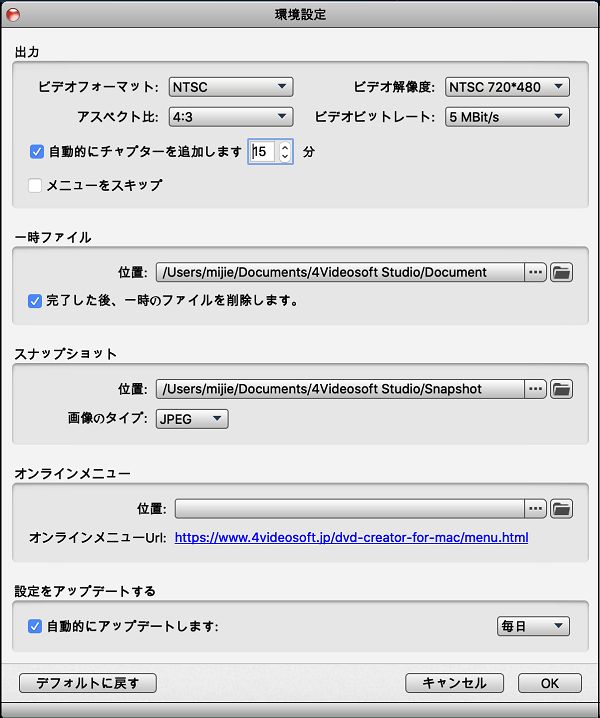Decrease chapter minutes with down arrow

point(285,157)
